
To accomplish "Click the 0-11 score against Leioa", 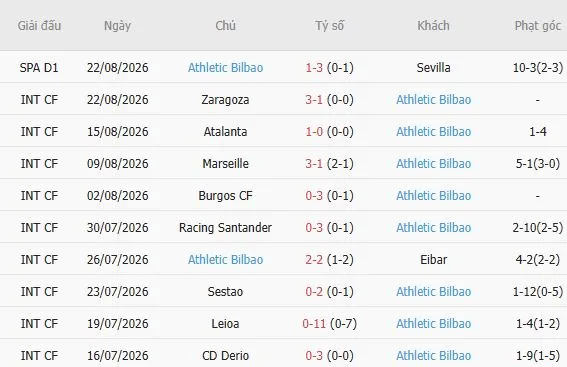I will click(x=314, y=323).
